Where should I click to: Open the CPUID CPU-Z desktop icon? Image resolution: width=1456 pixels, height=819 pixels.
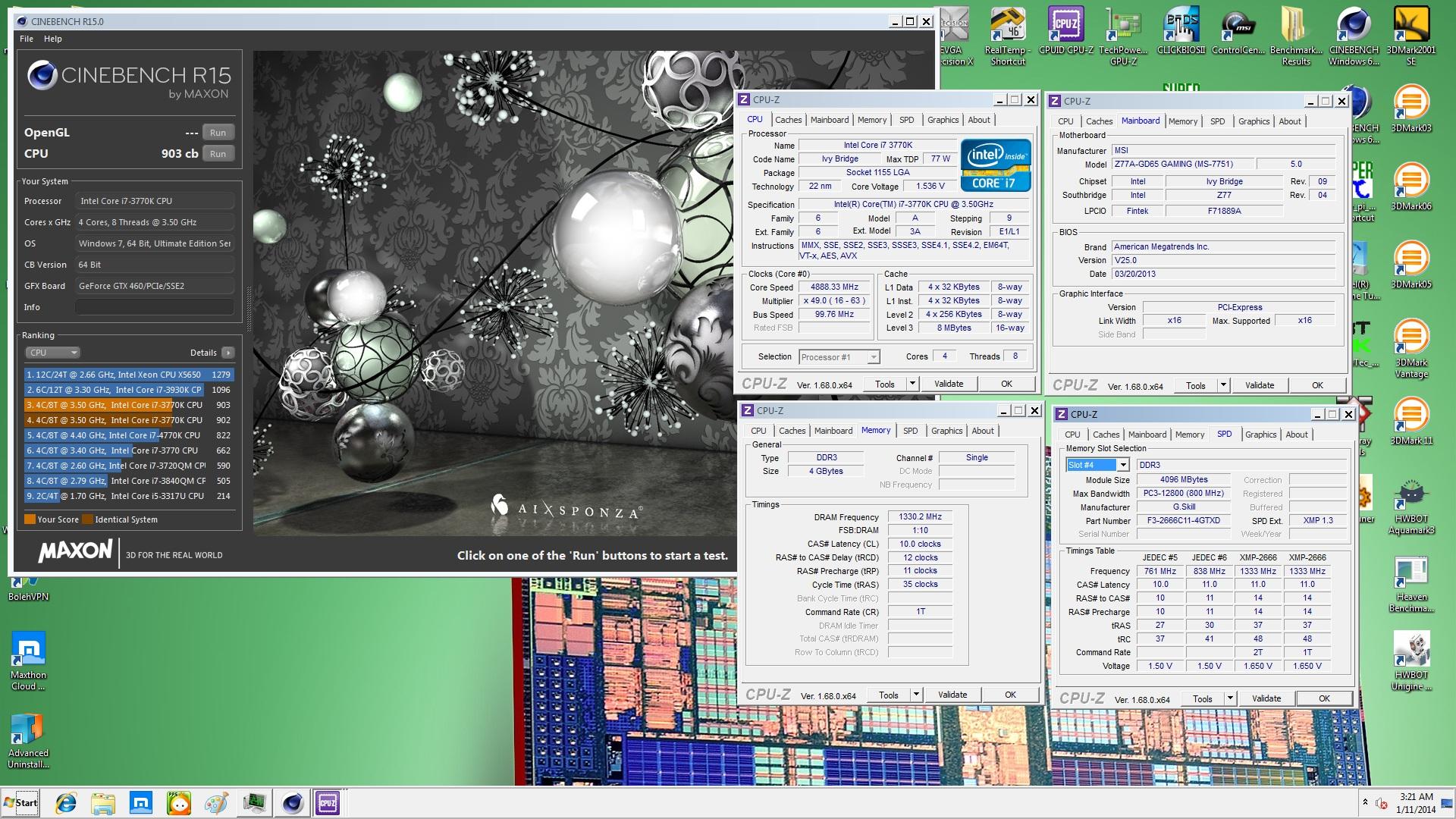1065,32
